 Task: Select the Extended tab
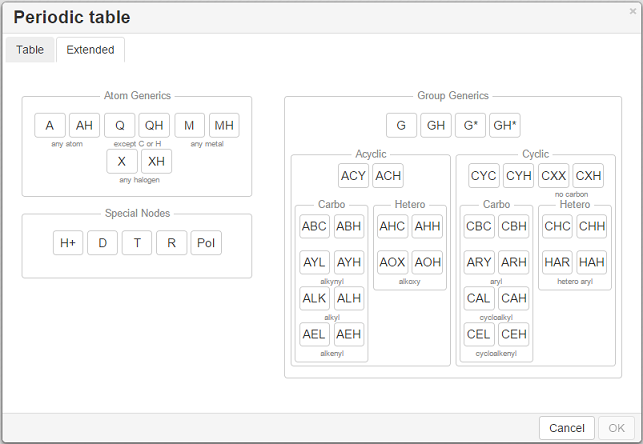pyautogui.click(x=90, y=50)
